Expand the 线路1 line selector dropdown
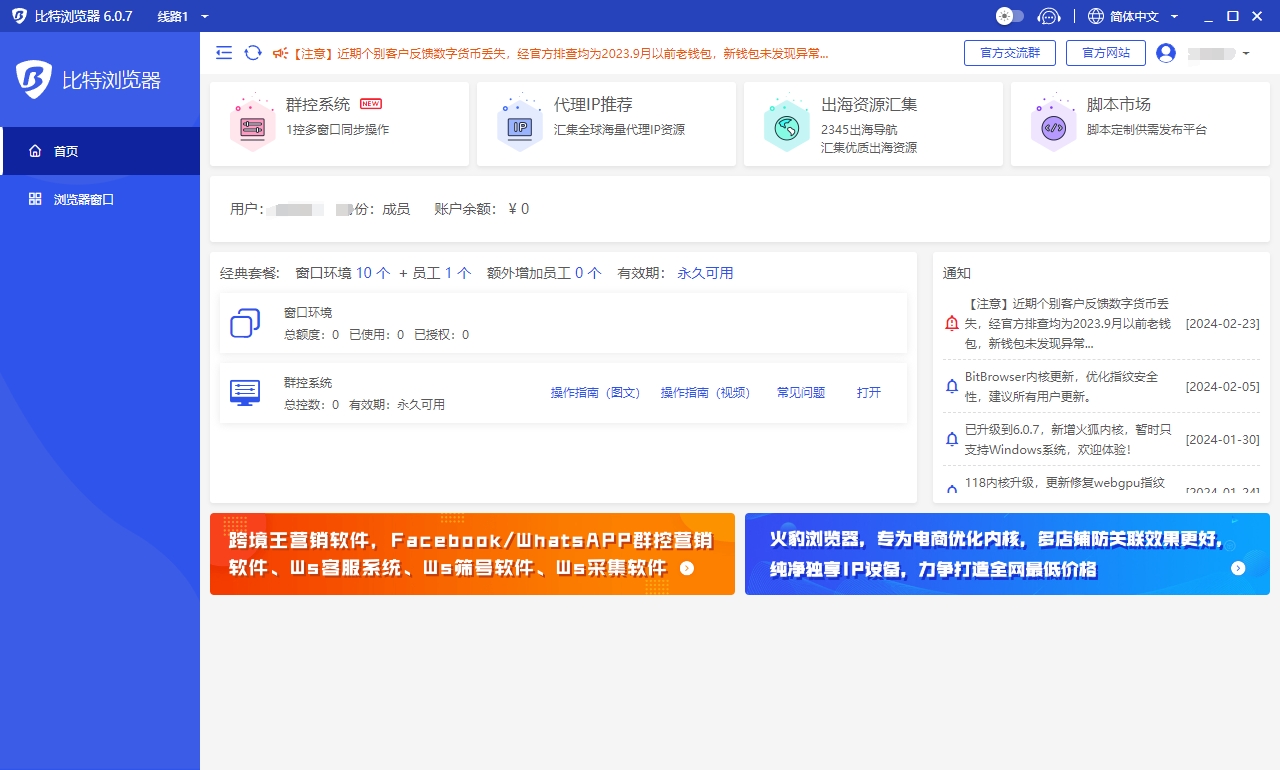 (x=184, y=16)
